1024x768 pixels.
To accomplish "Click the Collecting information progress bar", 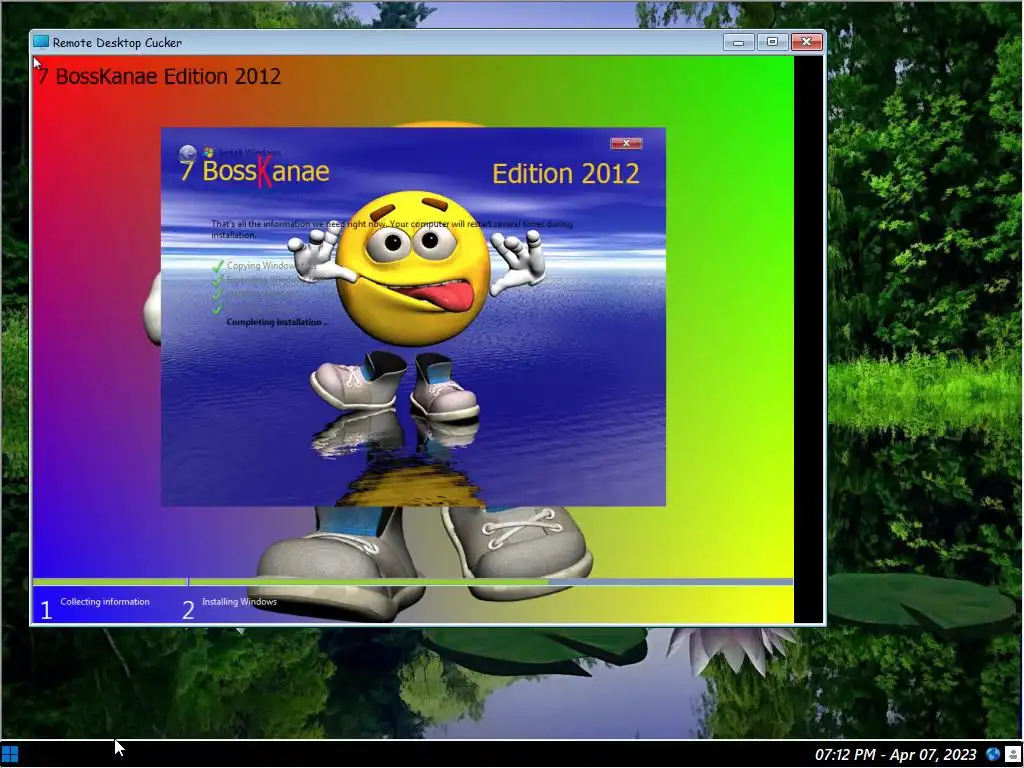I will point(110,581).
